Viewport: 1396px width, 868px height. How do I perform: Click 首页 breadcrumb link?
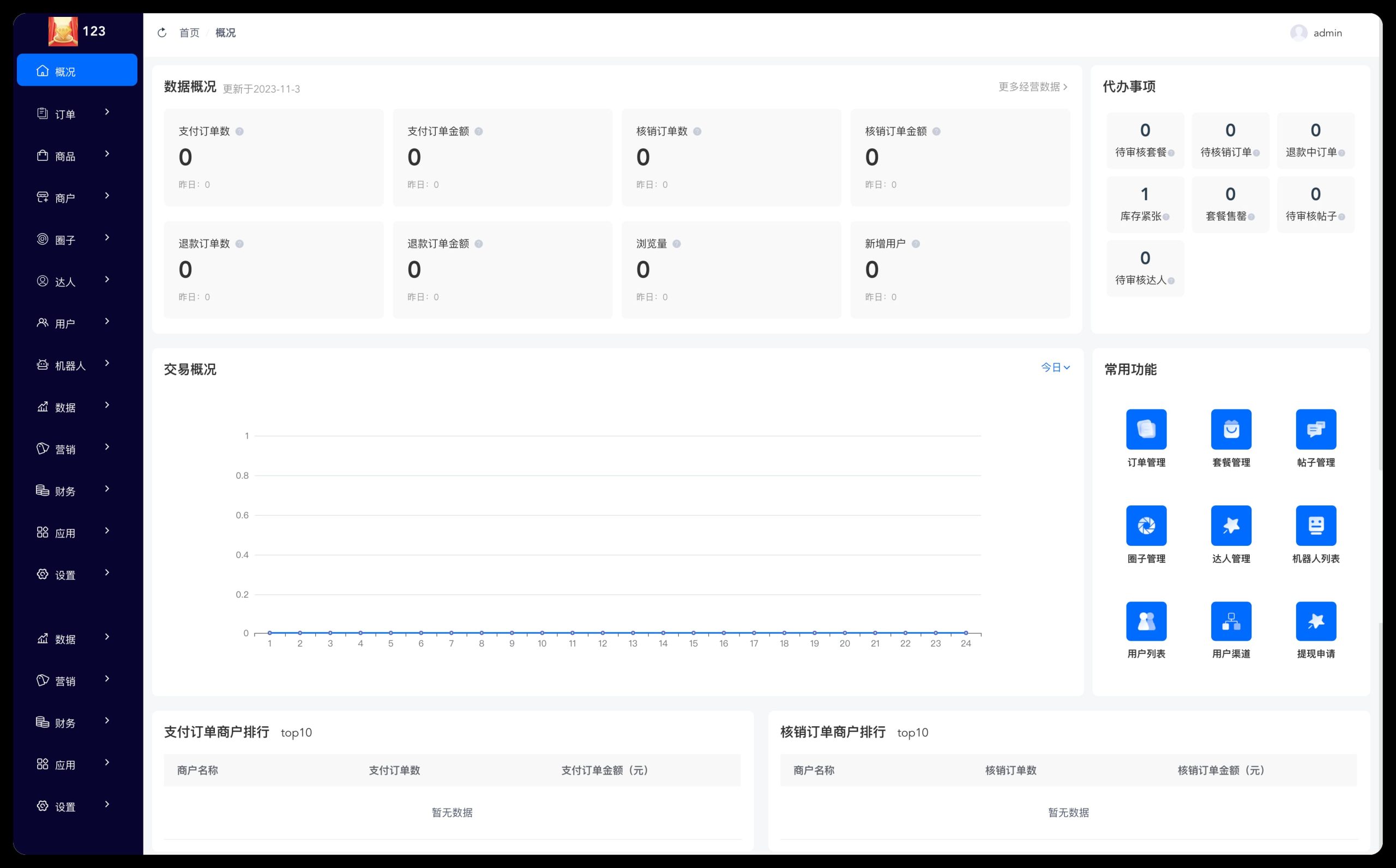click(189, 33)
